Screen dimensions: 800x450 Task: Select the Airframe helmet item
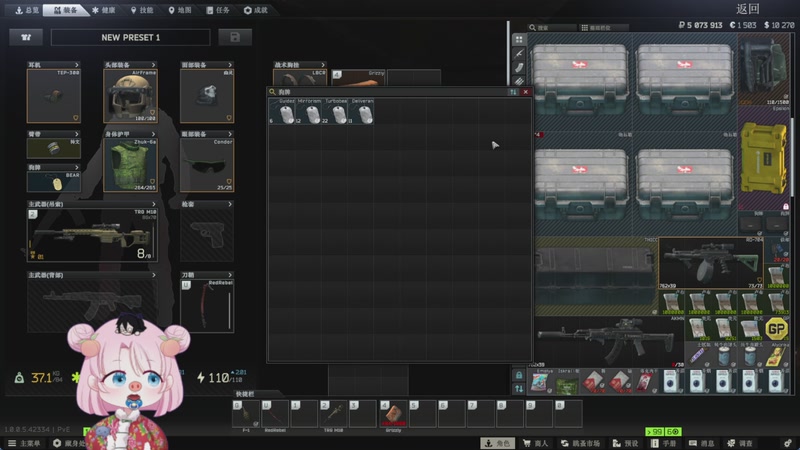[x=130, y=96]
